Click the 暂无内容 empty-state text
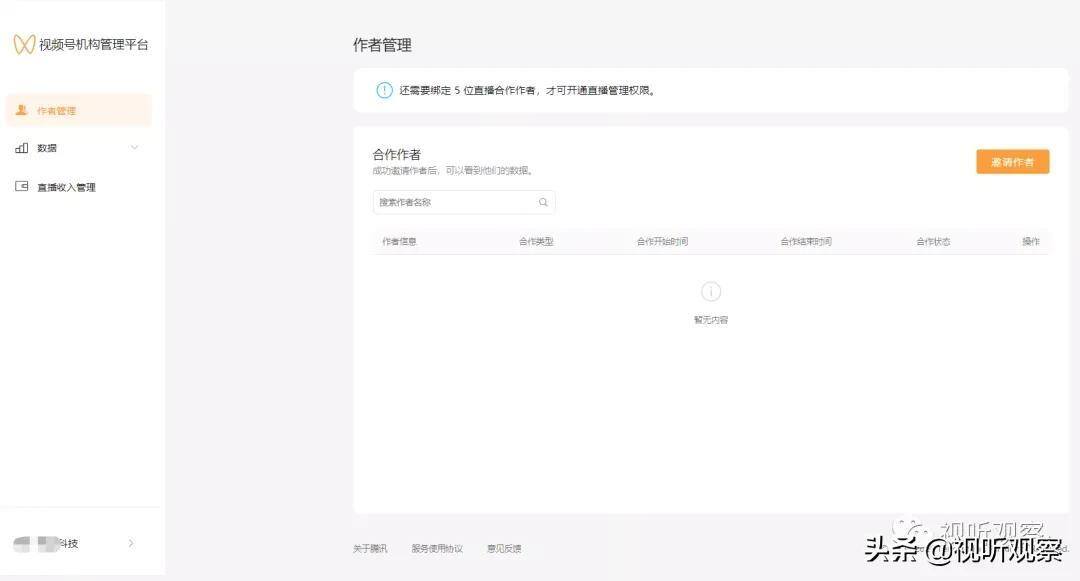The image size is (1080, 581). pos(711,320)
